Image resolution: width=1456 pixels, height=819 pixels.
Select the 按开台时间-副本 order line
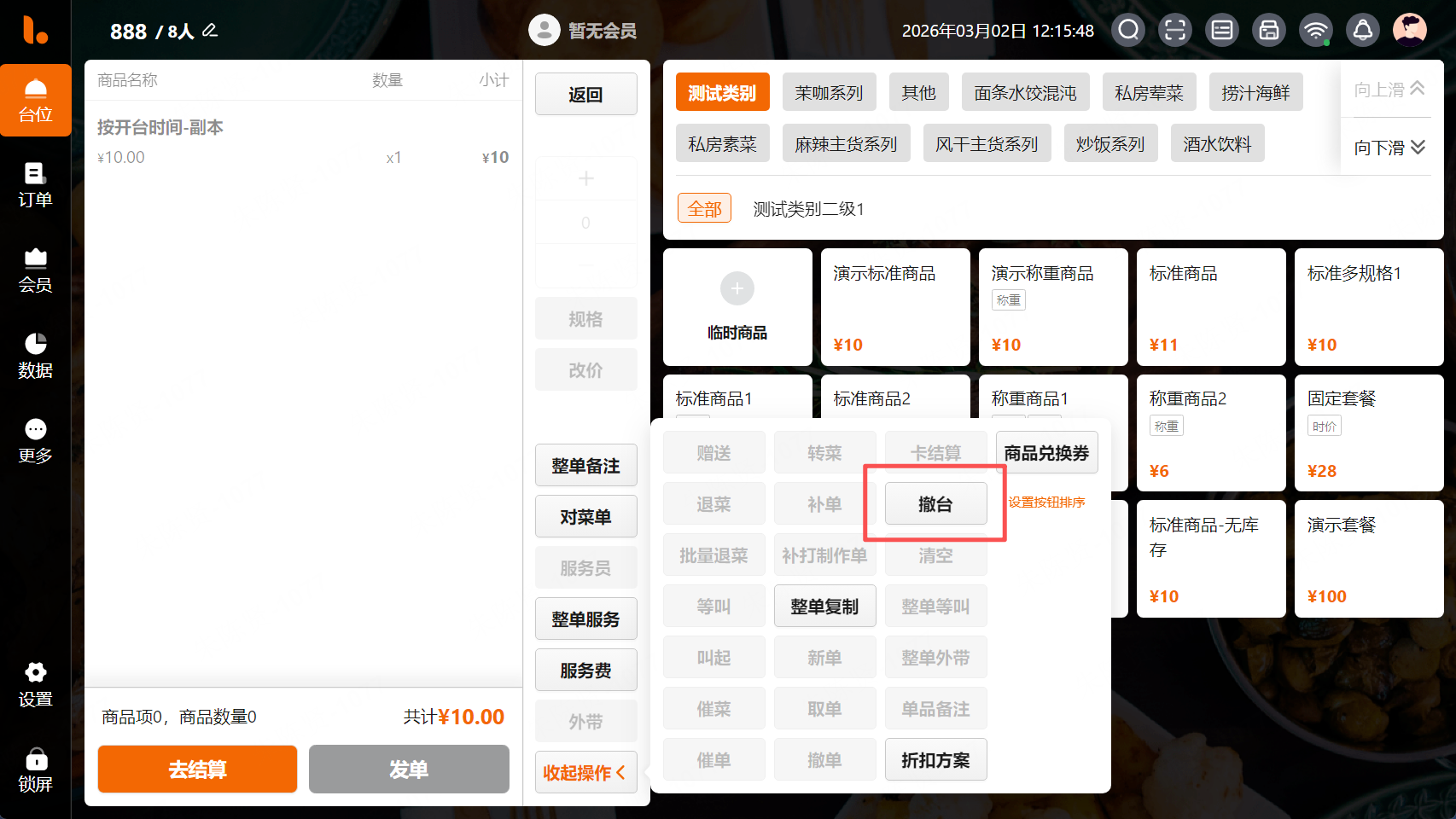pos(303,142)
